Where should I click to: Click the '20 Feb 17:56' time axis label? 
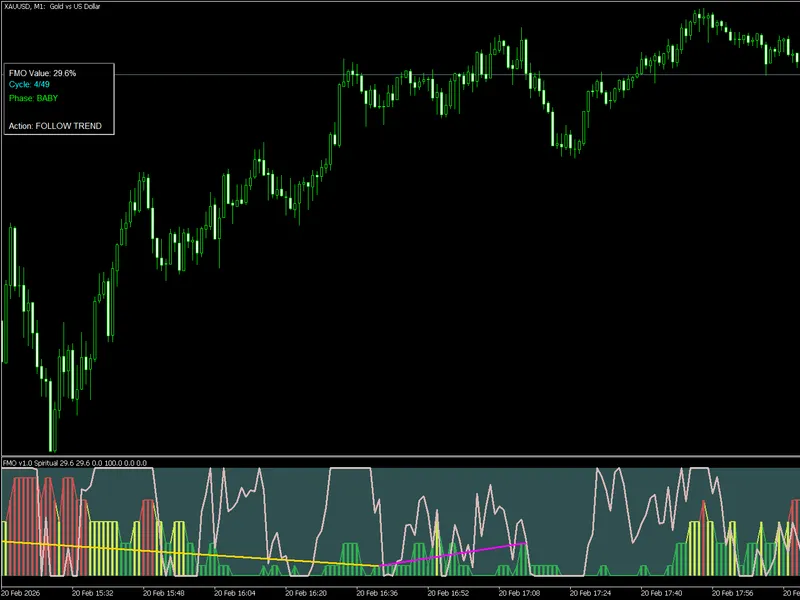click(x=733, y=593)
